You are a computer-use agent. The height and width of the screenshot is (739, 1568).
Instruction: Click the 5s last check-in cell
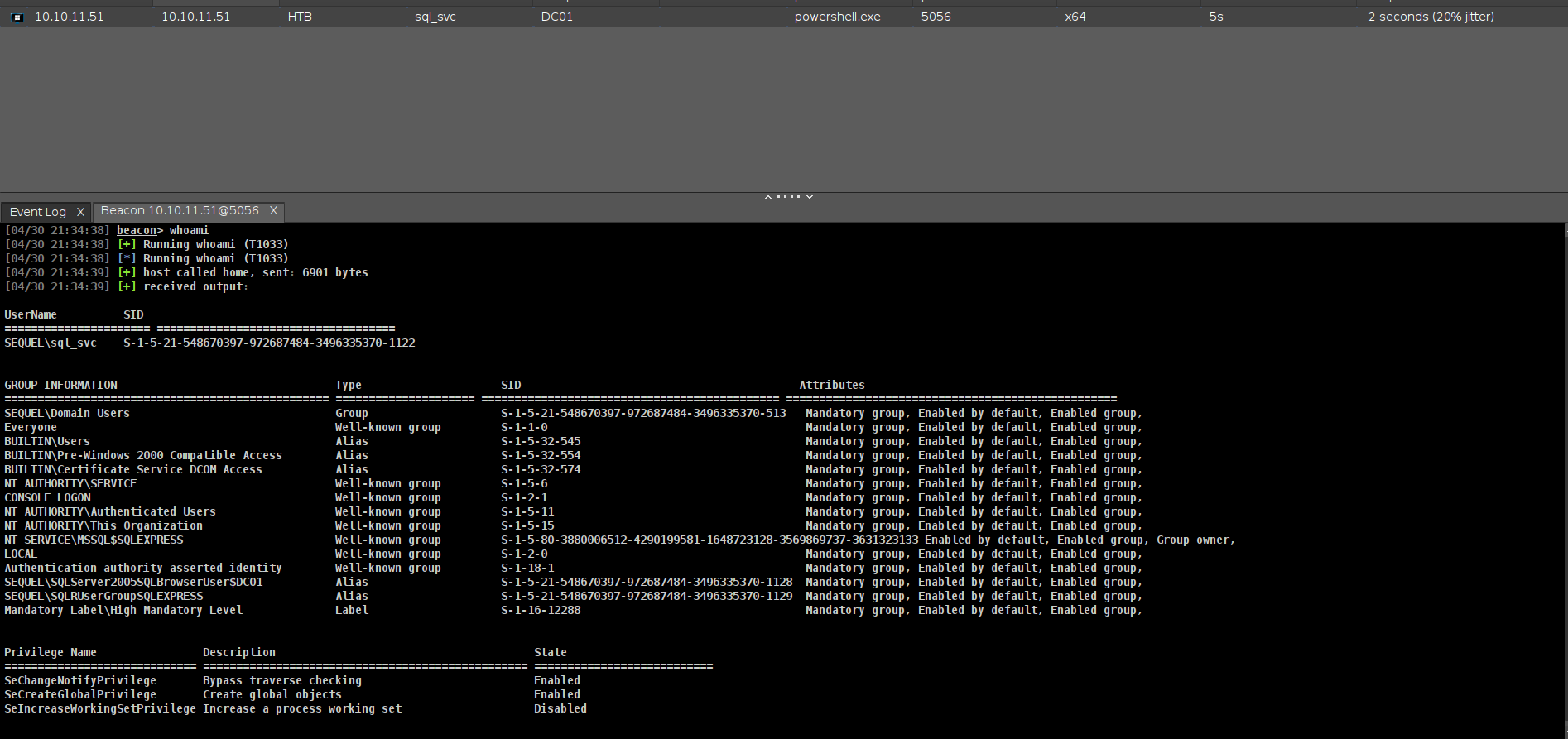(1216, 17)
